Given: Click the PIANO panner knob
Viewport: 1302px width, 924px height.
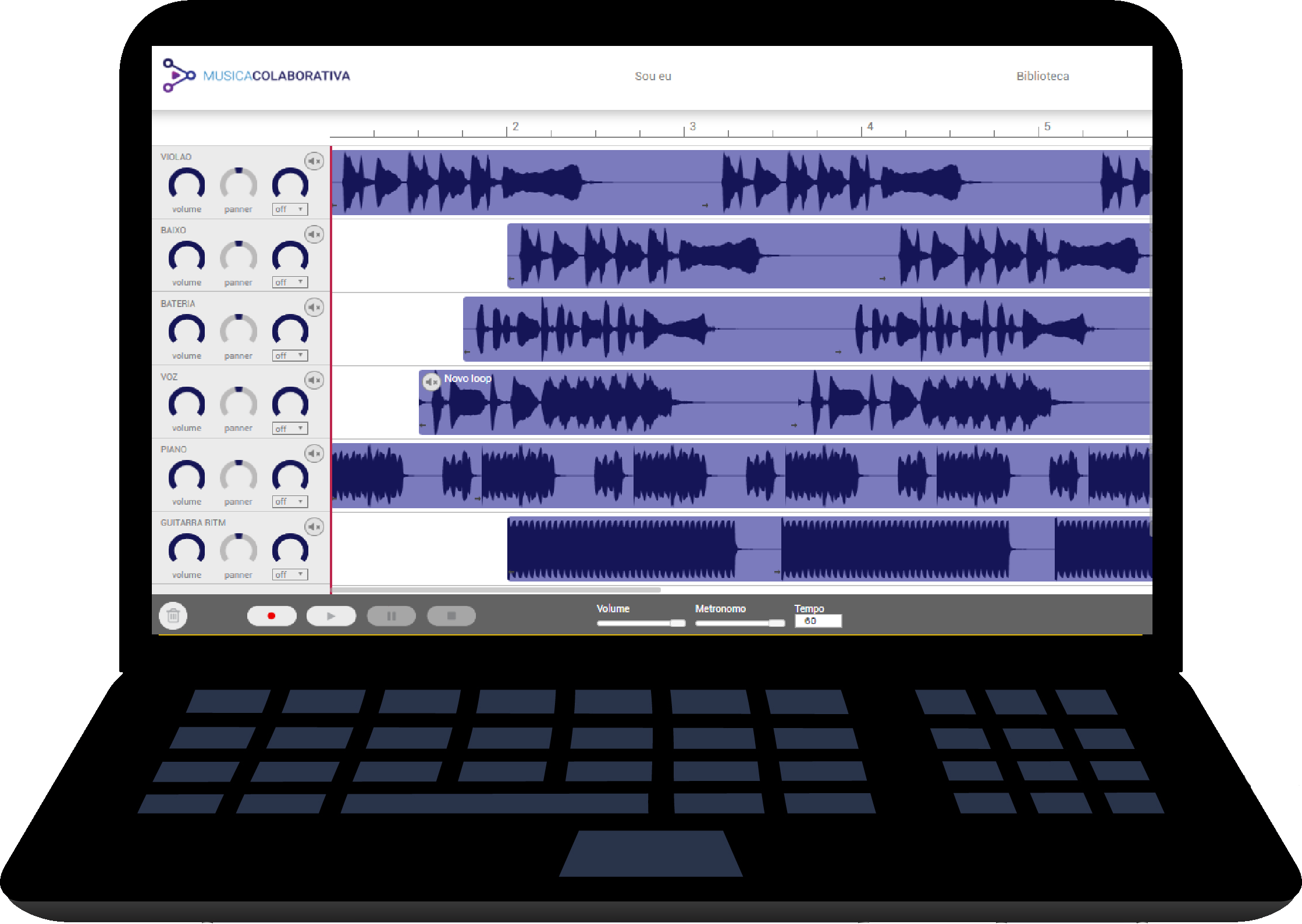Looking at the screenshot, I should 239,476.
